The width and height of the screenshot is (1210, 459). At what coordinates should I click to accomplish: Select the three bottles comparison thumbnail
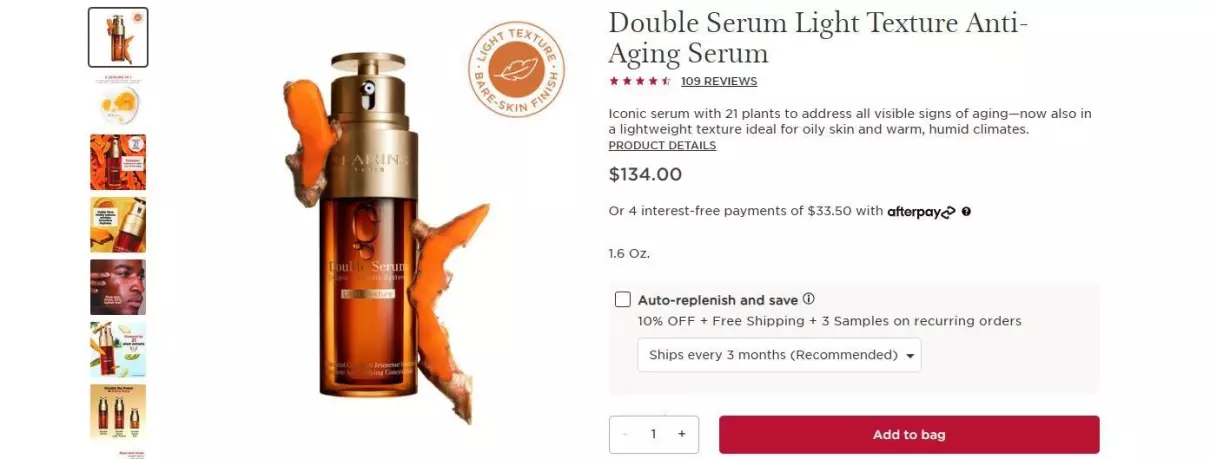[118, 412]
